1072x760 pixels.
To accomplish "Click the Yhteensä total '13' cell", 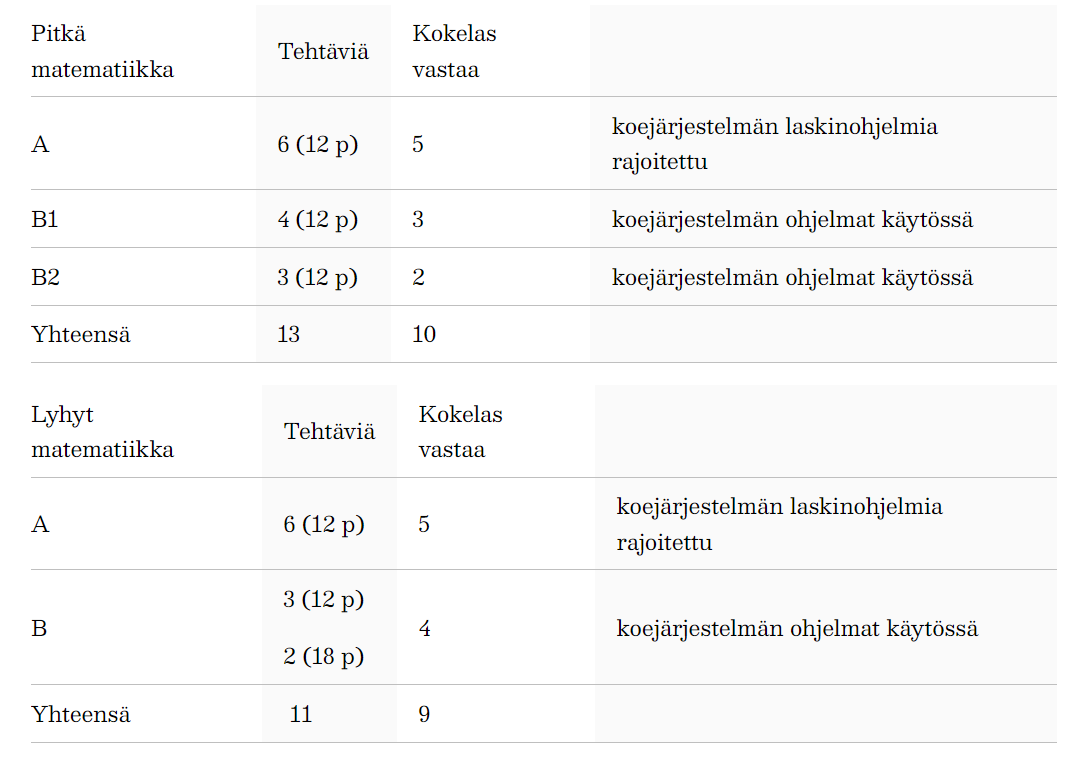I will coord(289,334).
